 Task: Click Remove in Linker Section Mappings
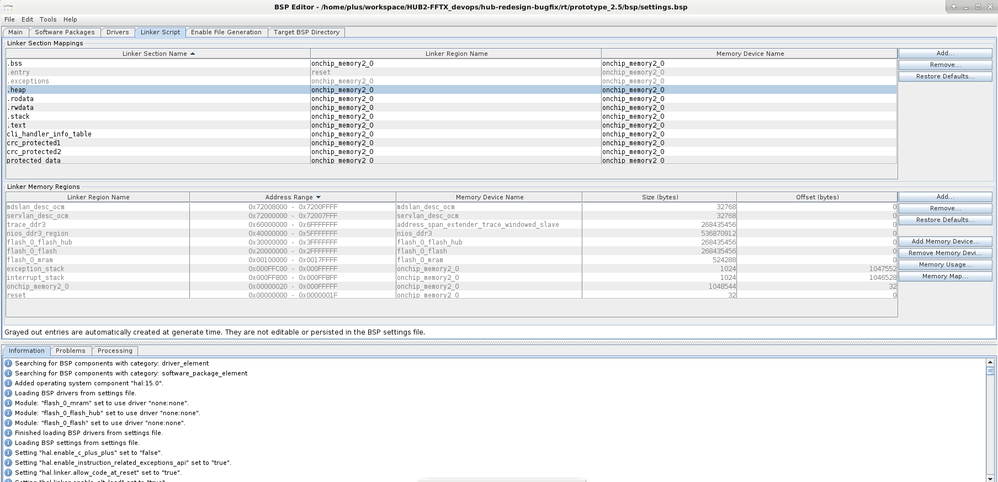[945, 65]
